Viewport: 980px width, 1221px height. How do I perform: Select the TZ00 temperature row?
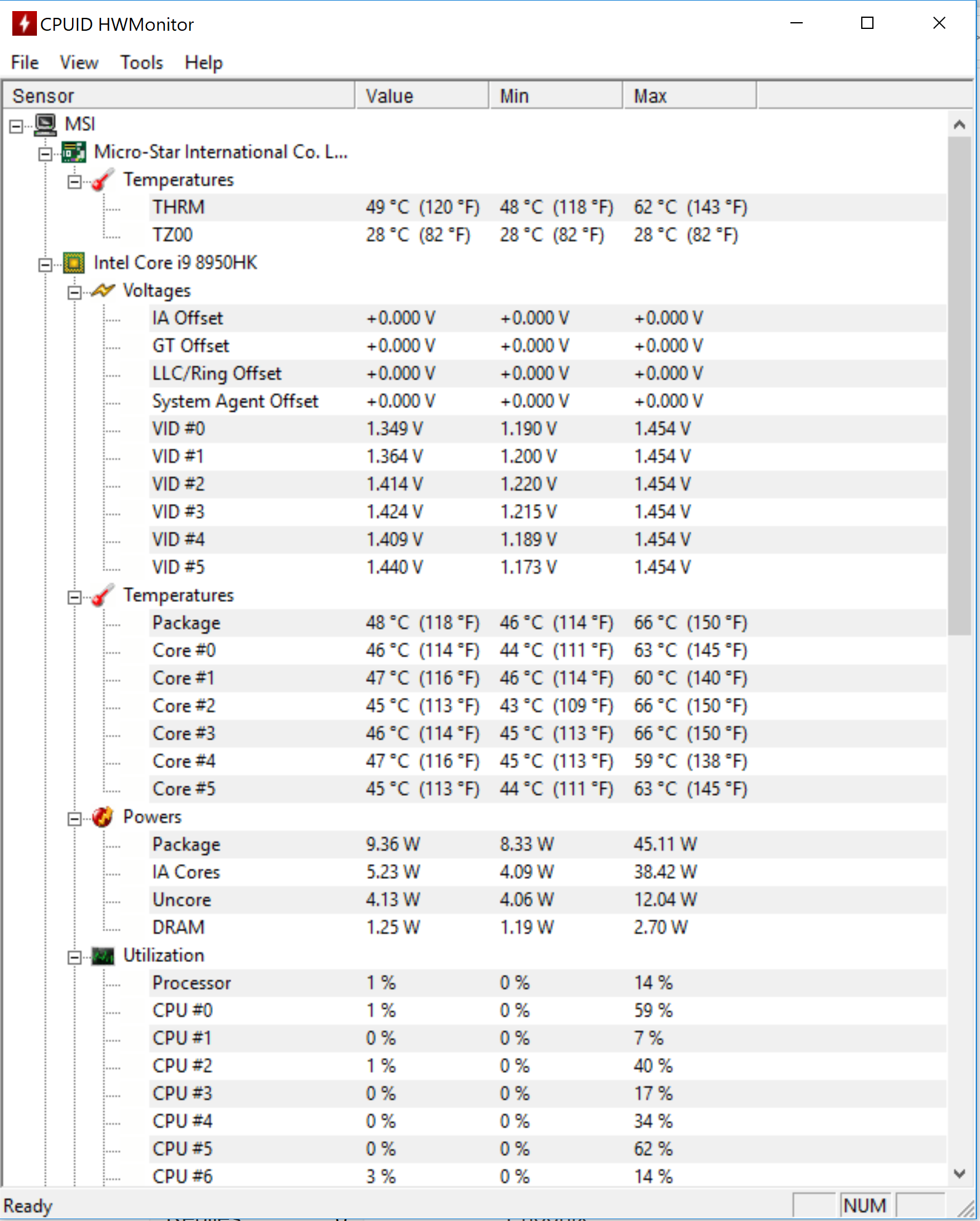click(547, 235)
